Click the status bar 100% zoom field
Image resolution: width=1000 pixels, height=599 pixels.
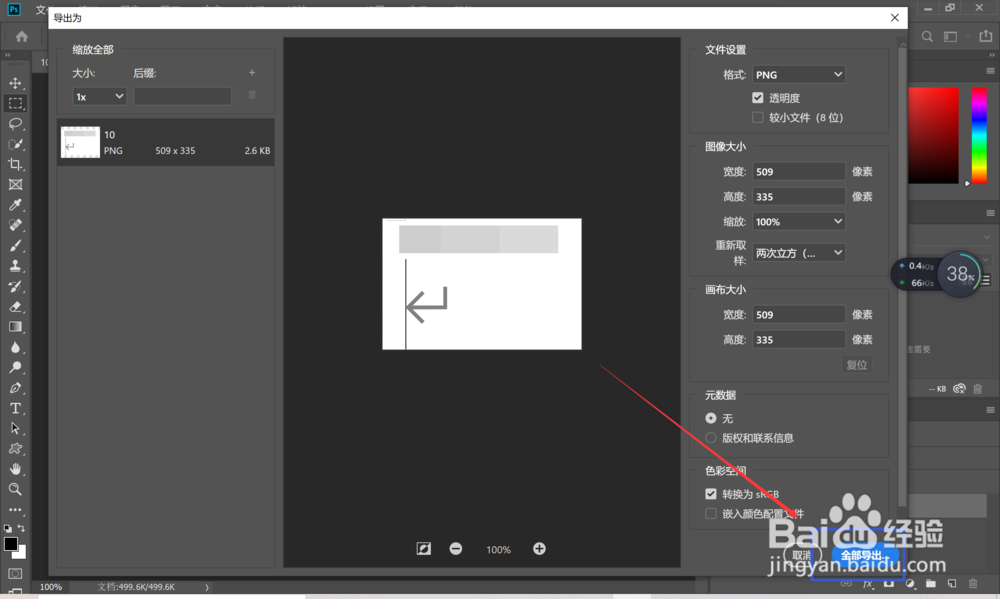click(51, 587)
